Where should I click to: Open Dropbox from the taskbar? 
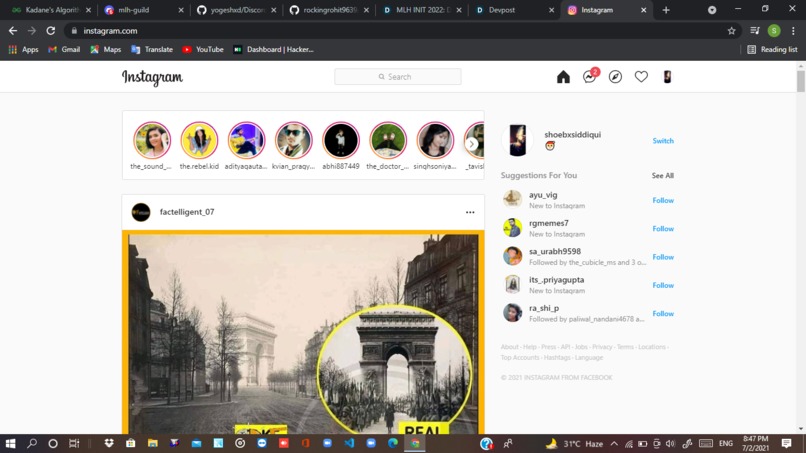(x=108, y=443)
